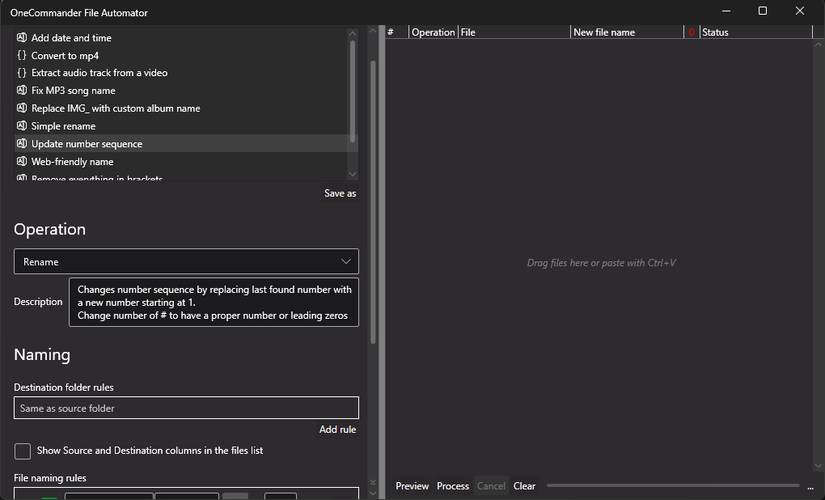The image size is (825, 500).
Task: Minimize the File Automator window
Action: tap(726, 11)
